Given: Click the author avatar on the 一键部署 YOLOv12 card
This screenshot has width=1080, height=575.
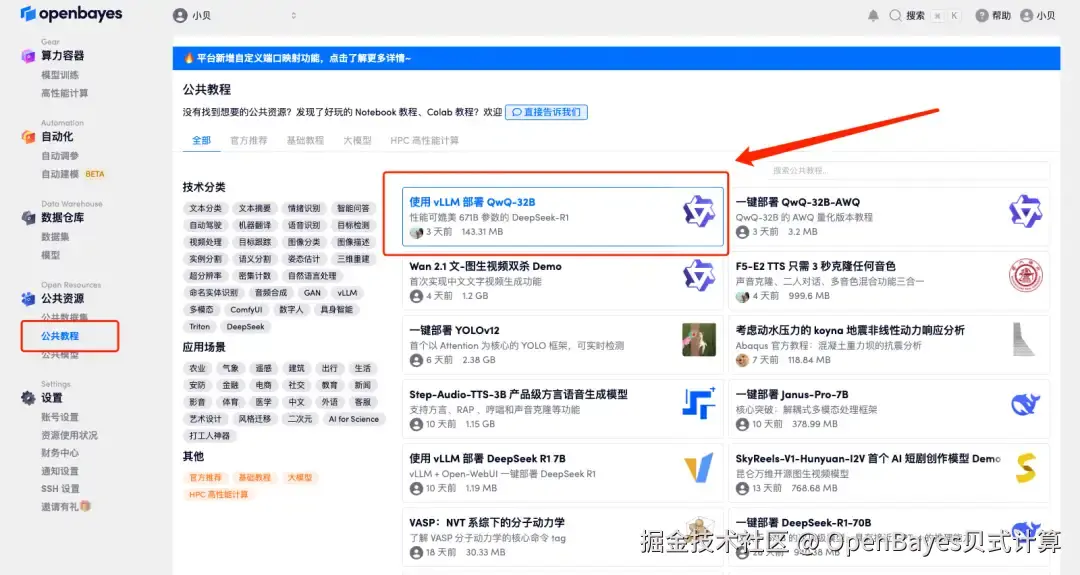Looking at the screenshot, I should pos(416,360).
